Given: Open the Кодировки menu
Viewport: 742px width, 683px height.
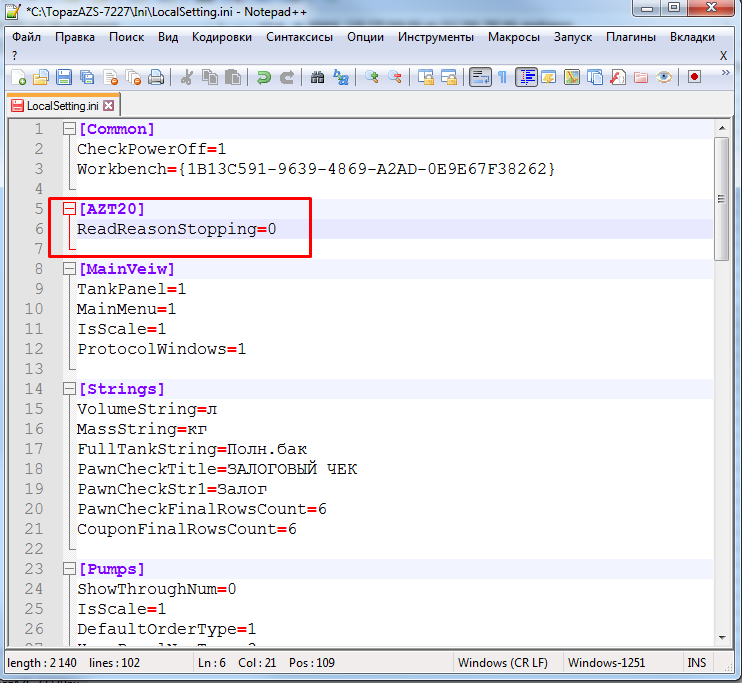Looking at the screenshot, I should click(x=222, y=37).
